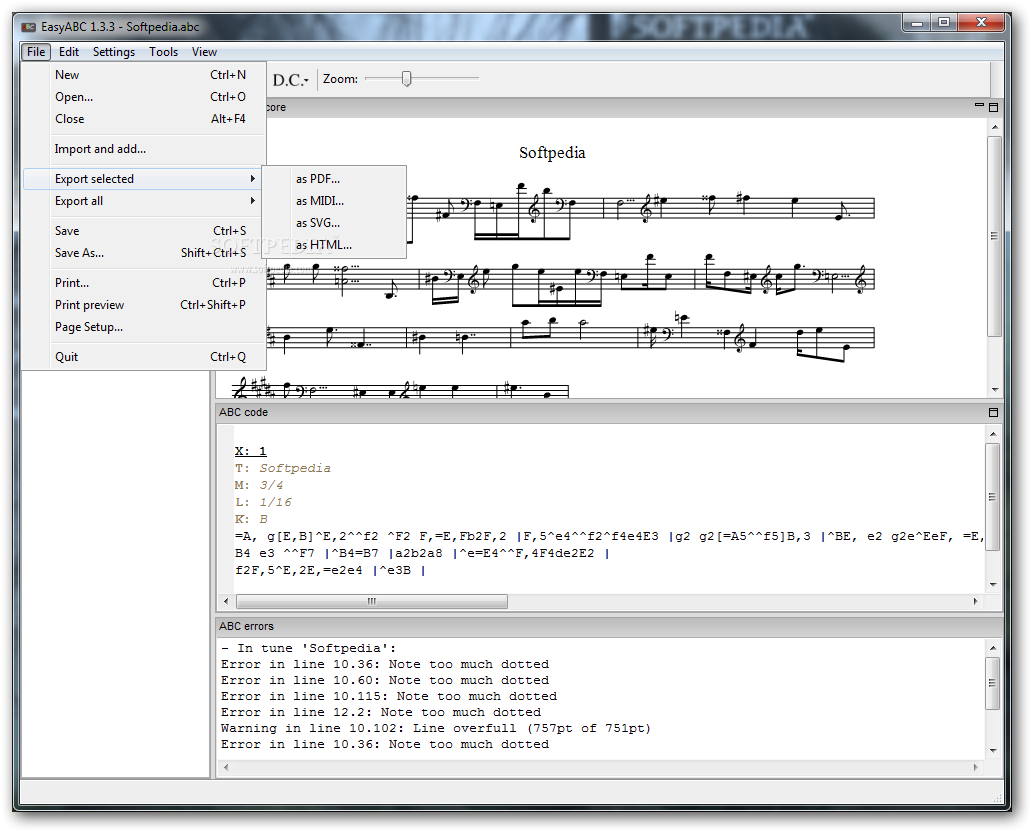The width and height of the screenshot is (1032, 832).
Task: Click ABC code horizontal scroll left arrow
Action: [226, 601]
